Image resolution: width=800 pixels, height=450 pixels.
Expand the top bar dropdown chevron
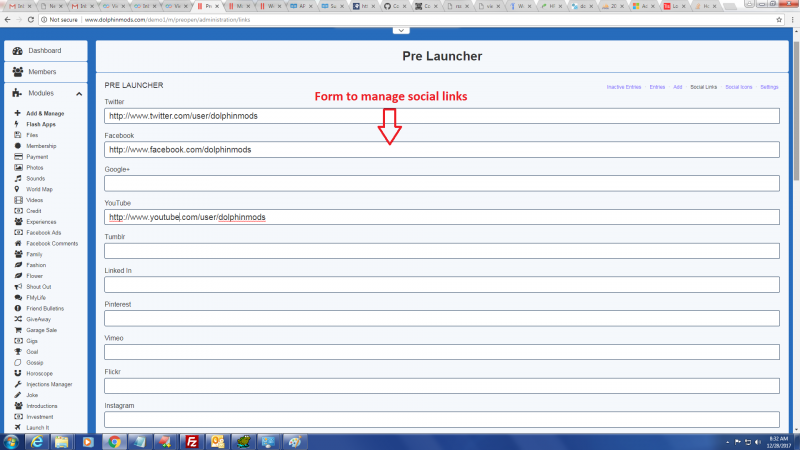[401, 31]
